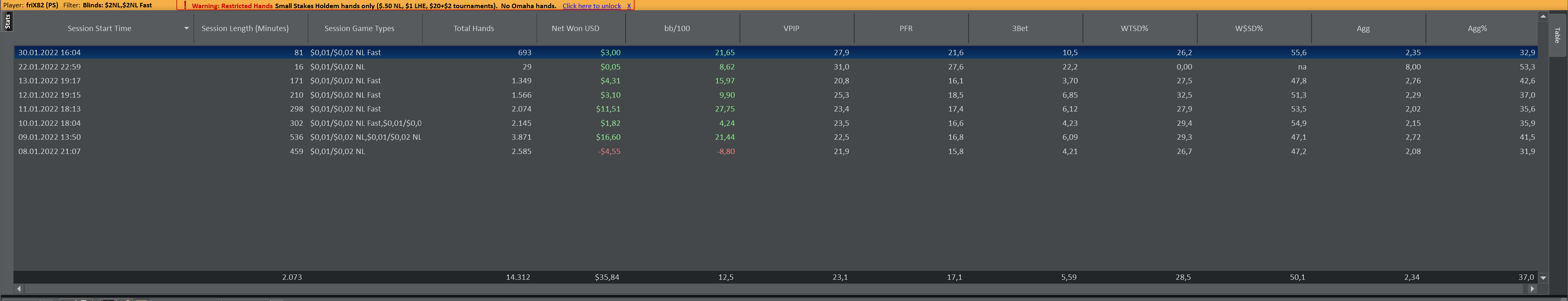Click vertical scrollbar down arrow

1543,278
